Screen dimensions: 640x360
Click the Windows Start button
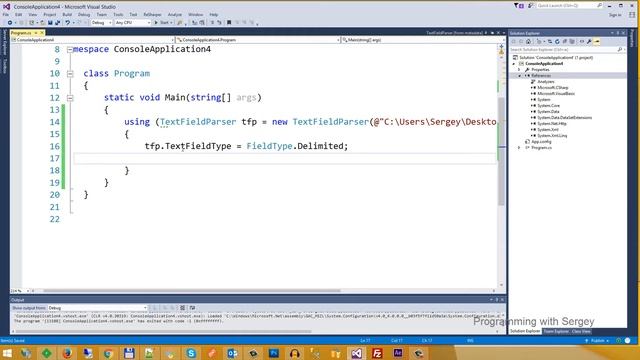click(7, 353)
